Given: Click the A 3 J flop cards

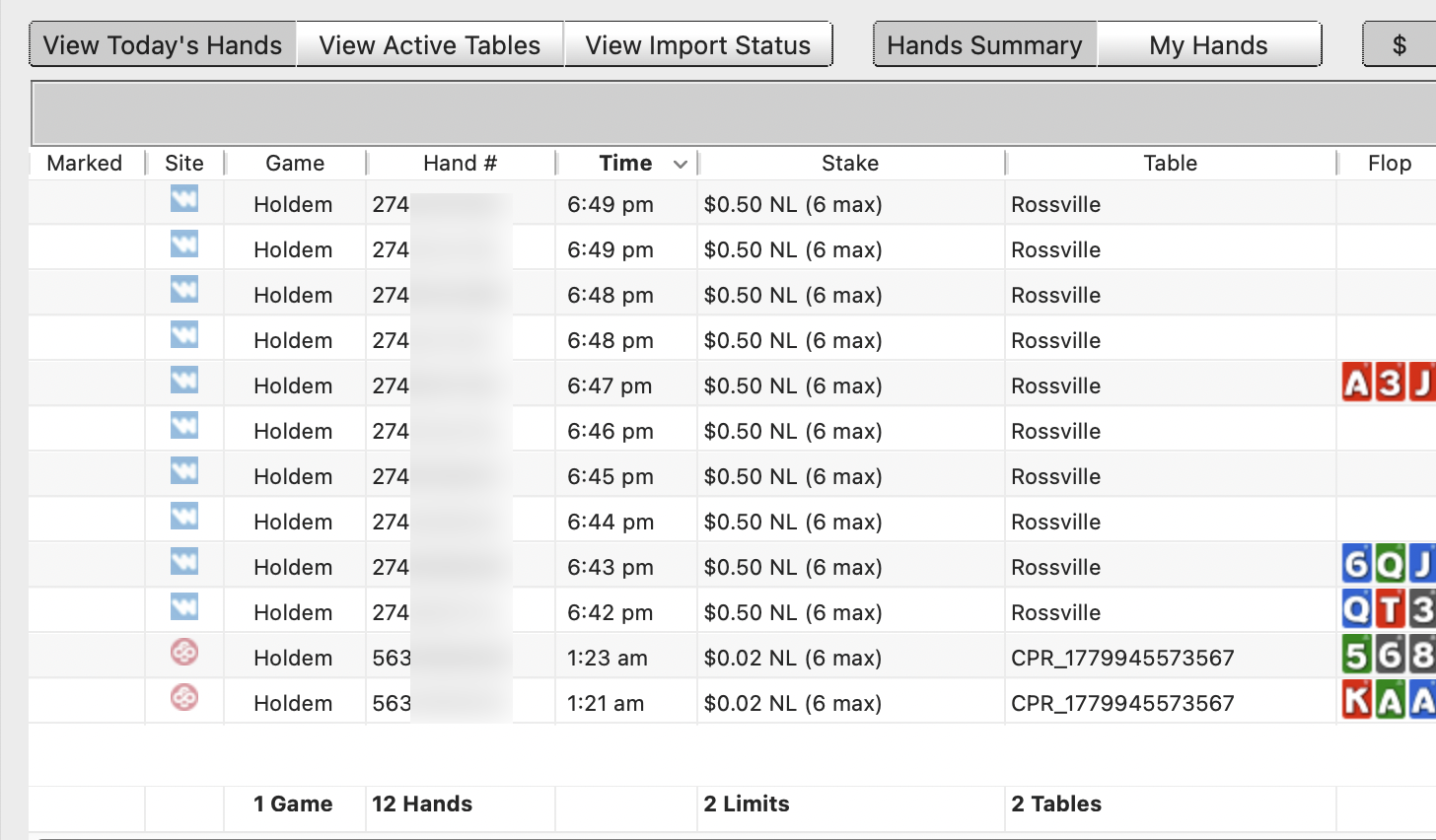Looking at the screenshot, I should (x=1389, y=383).
